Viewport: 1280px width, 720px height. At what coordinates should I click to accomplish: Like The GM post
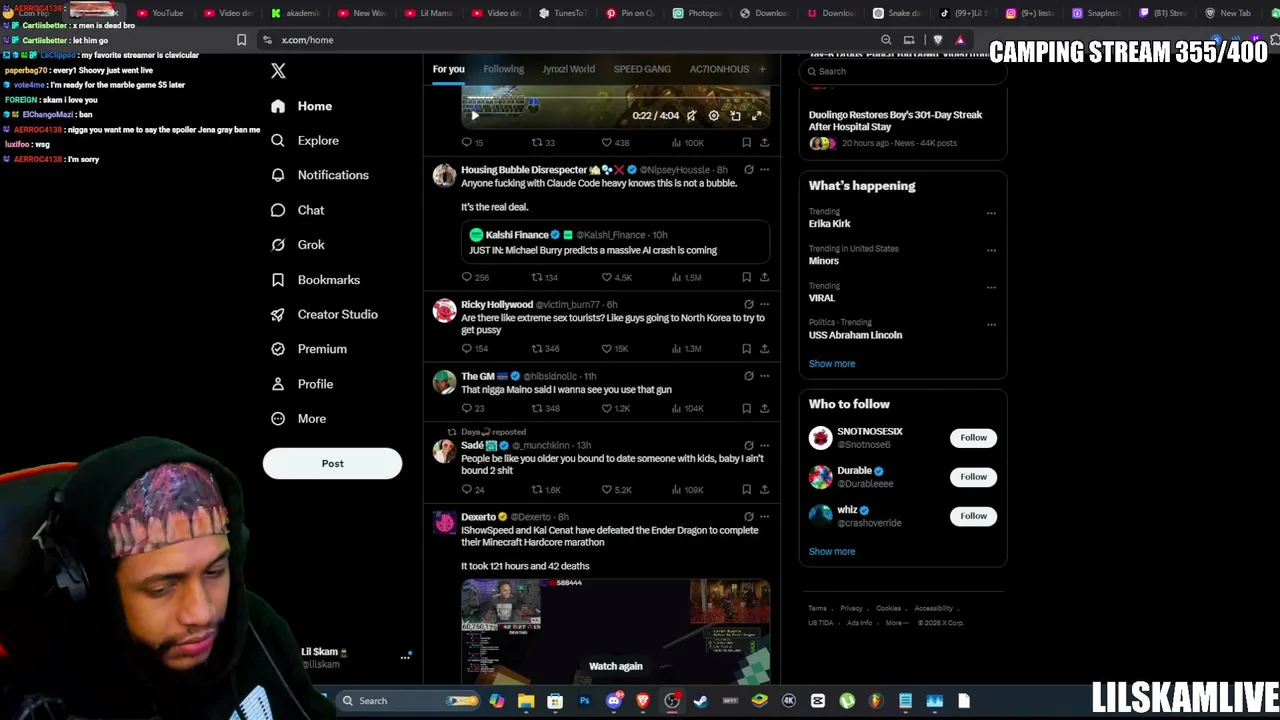tap(616, 408)
